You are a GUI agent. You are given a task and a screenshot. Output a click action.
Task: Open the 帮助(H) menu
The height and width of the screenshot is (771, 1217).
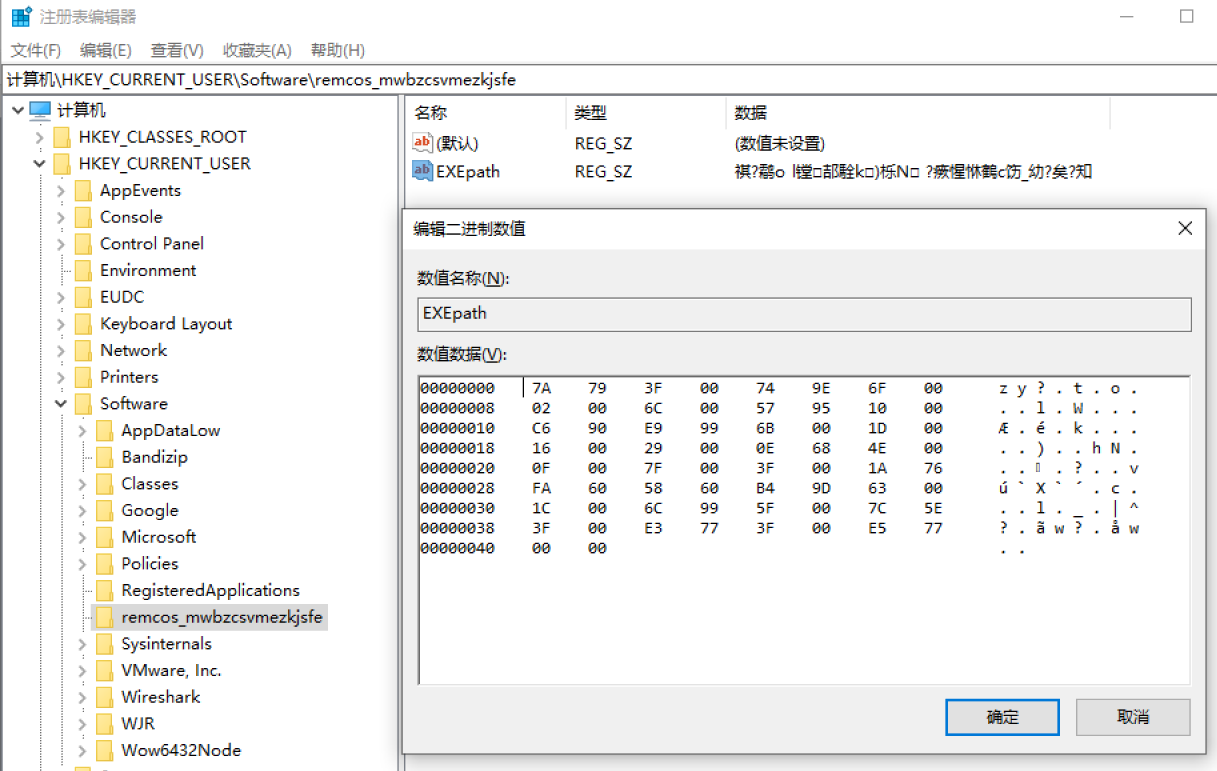338,50
